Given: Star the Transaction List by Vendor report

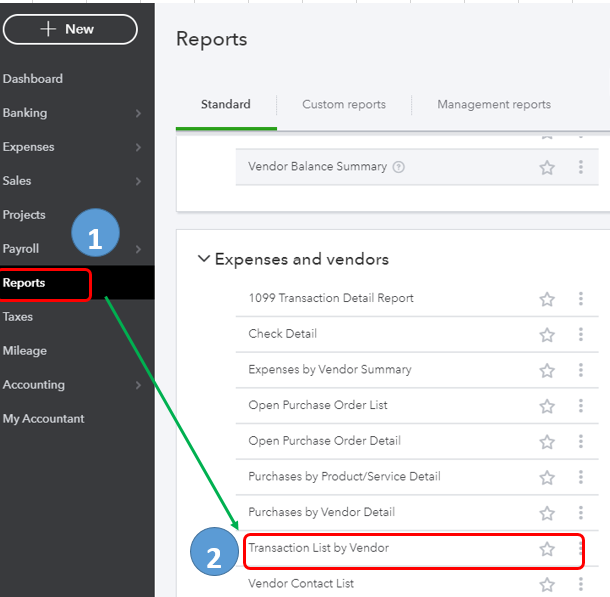Looking at the screenshot, I should pyautogui.click(x=547, y=549).
